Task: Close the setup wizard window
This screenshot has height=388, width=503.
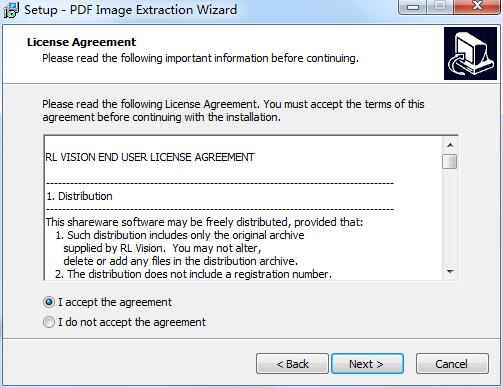Action: click(477, 7)
